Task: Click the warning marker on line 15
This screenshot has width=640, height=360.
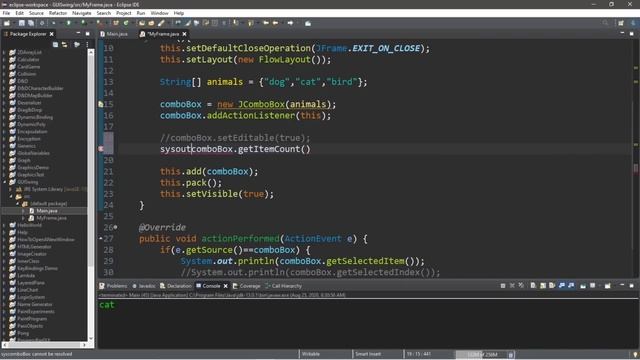Action: click(100, 104)
